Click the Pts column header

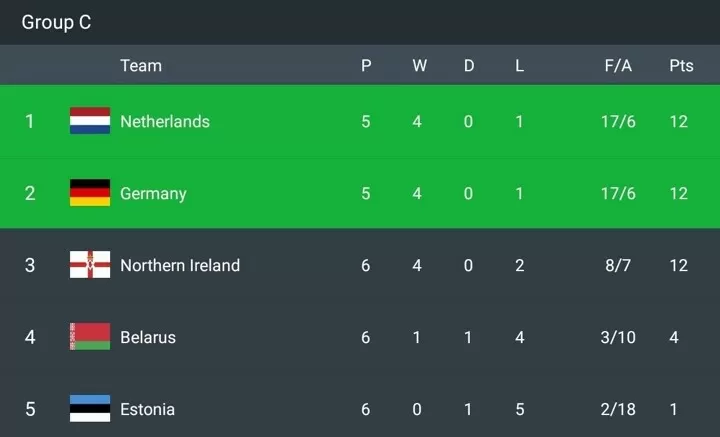(x=681, y=66)
